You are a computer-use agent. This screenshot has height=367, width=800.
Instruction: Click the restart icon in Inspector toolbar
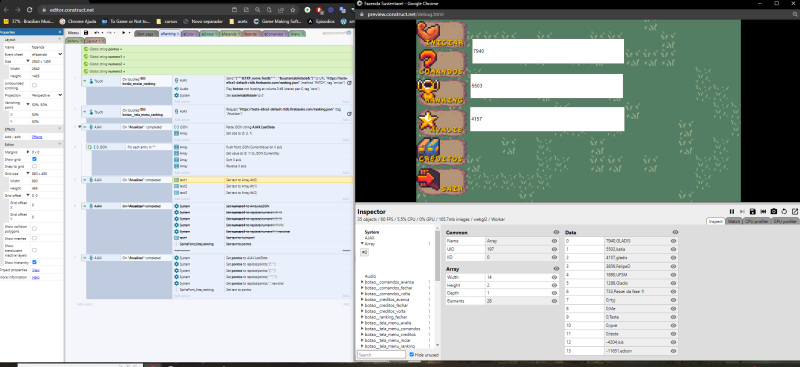(784, 211)
